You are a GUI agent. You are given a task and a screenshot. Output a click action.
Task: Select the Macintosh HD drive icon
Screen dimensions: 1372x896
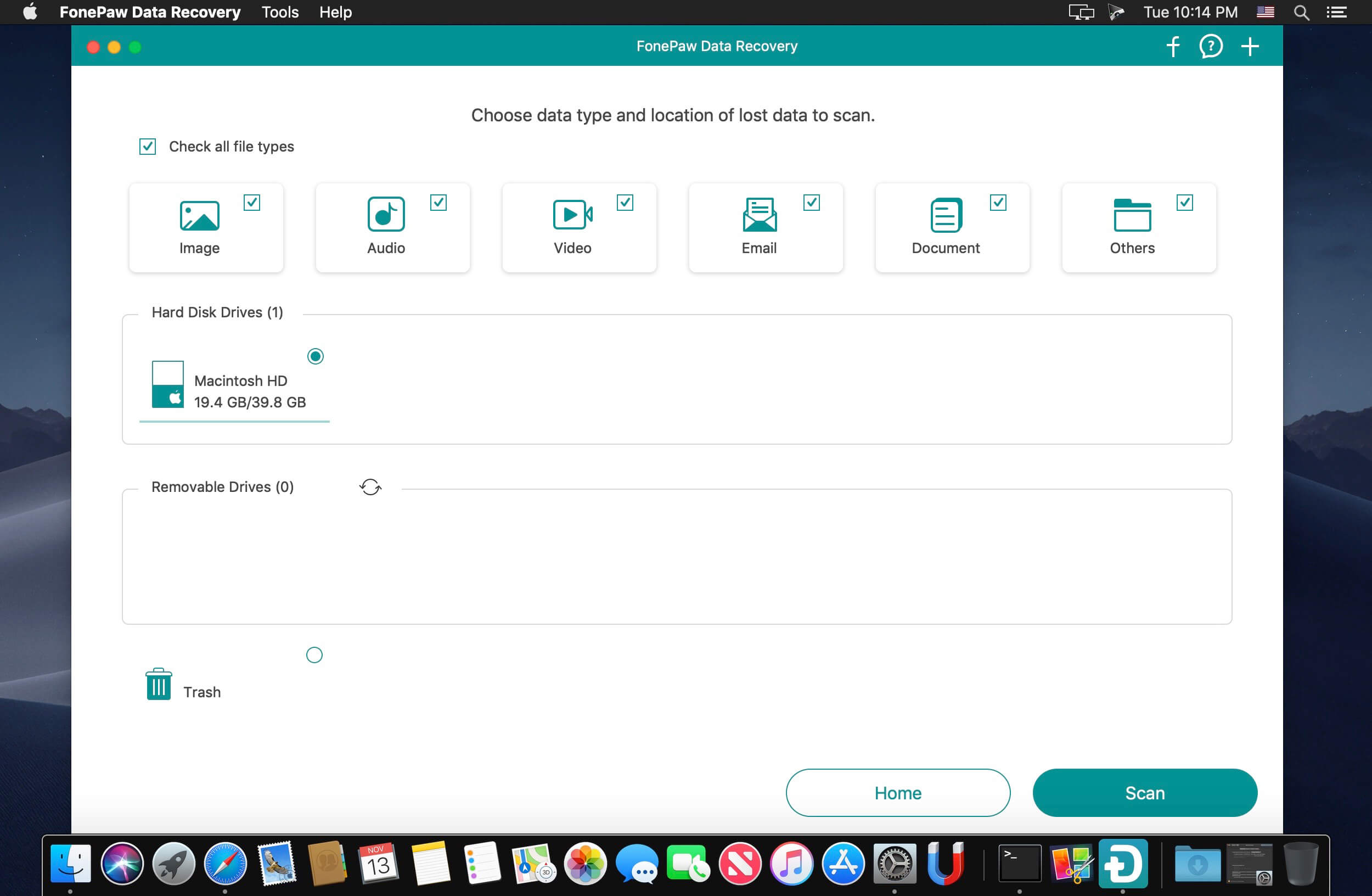pyautogui.click(x=168, y=384)
